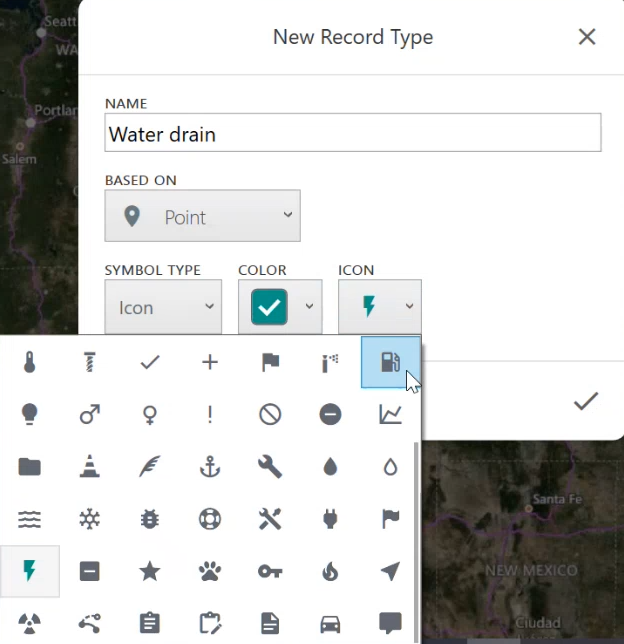This screenshot has width=624, height=644.
Task: Select the gas pump icon
Action: click(x=390, y=362)
